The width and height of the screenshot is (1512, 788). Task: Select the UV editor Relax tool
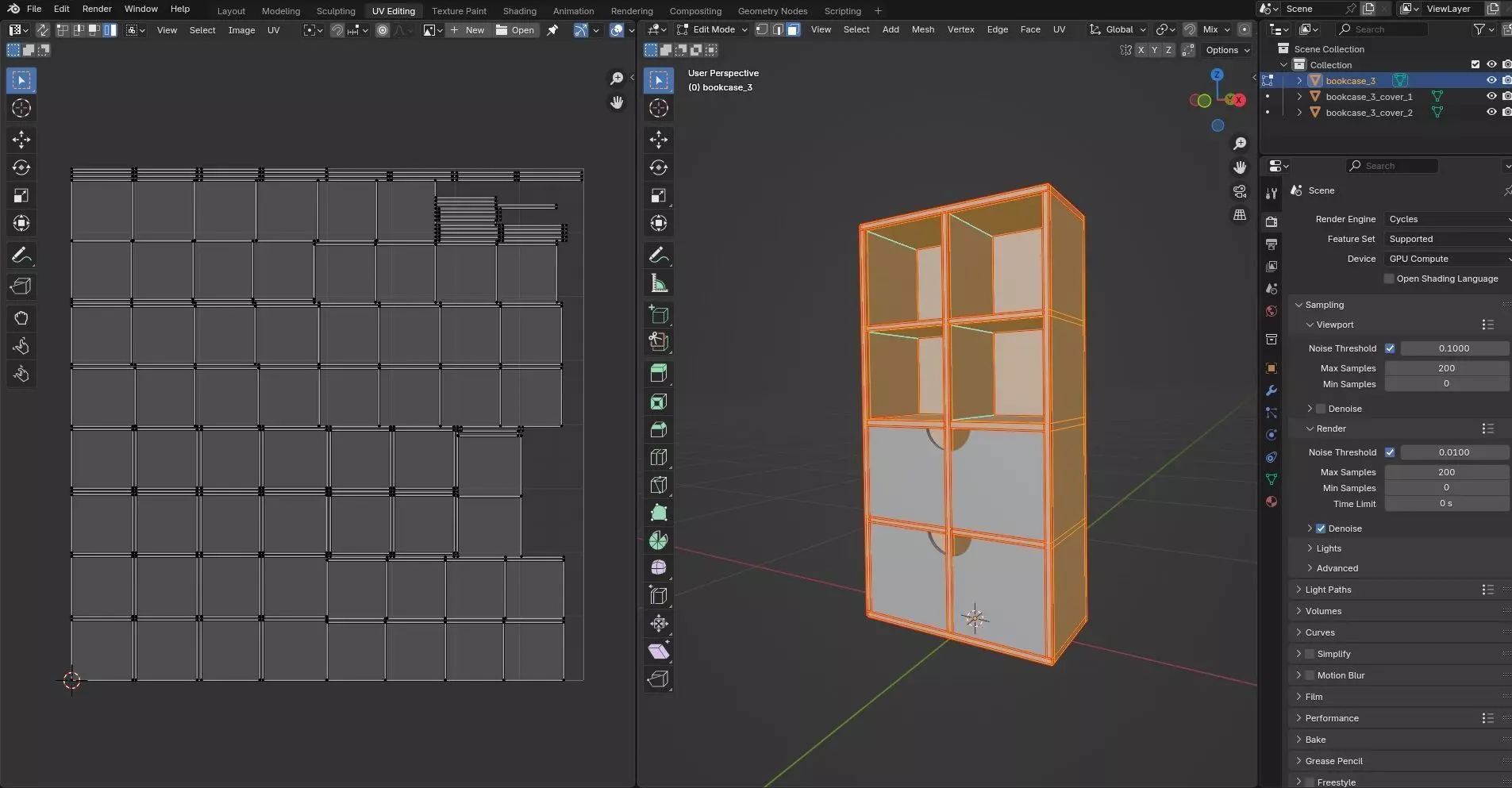[x=21, y=346]
